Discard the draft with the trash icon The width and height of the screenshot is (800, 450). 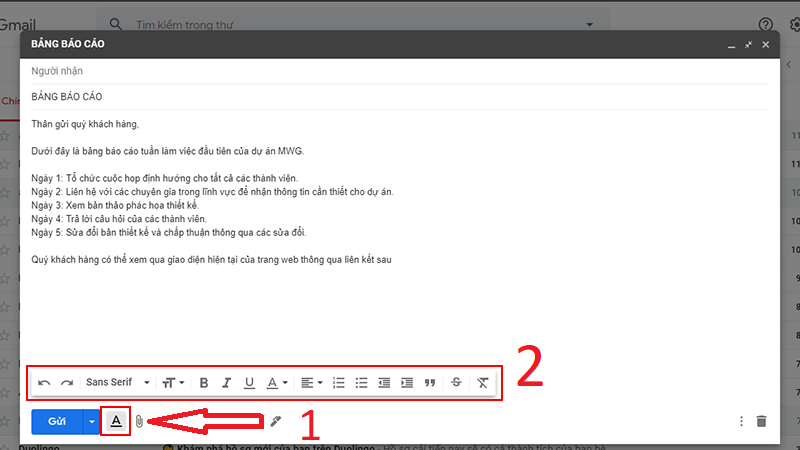(x=761, y=421)
